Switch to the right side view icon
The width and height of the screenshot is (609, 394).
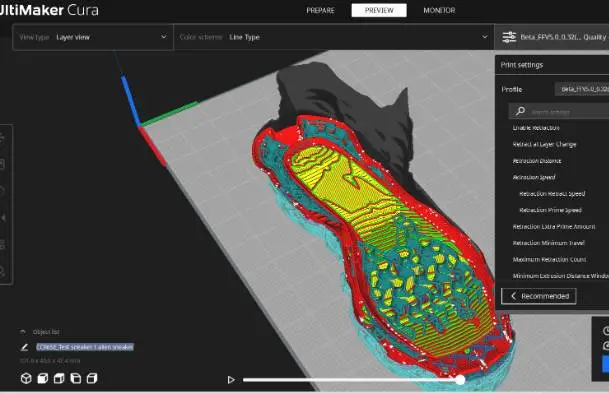92,378
